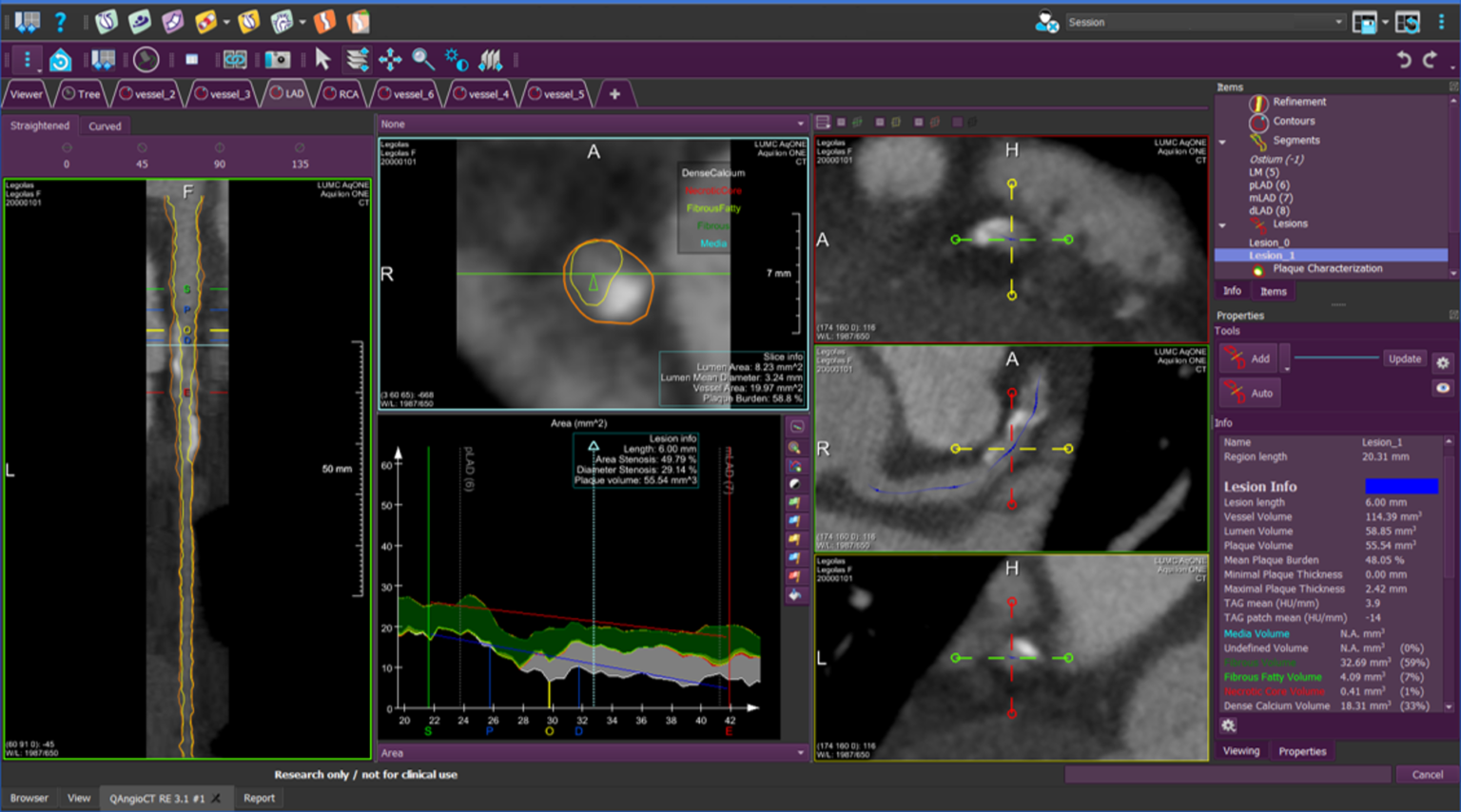Click the blue Lesion Info color swatch
The image size is (1461, 812).
point(1401,486)
